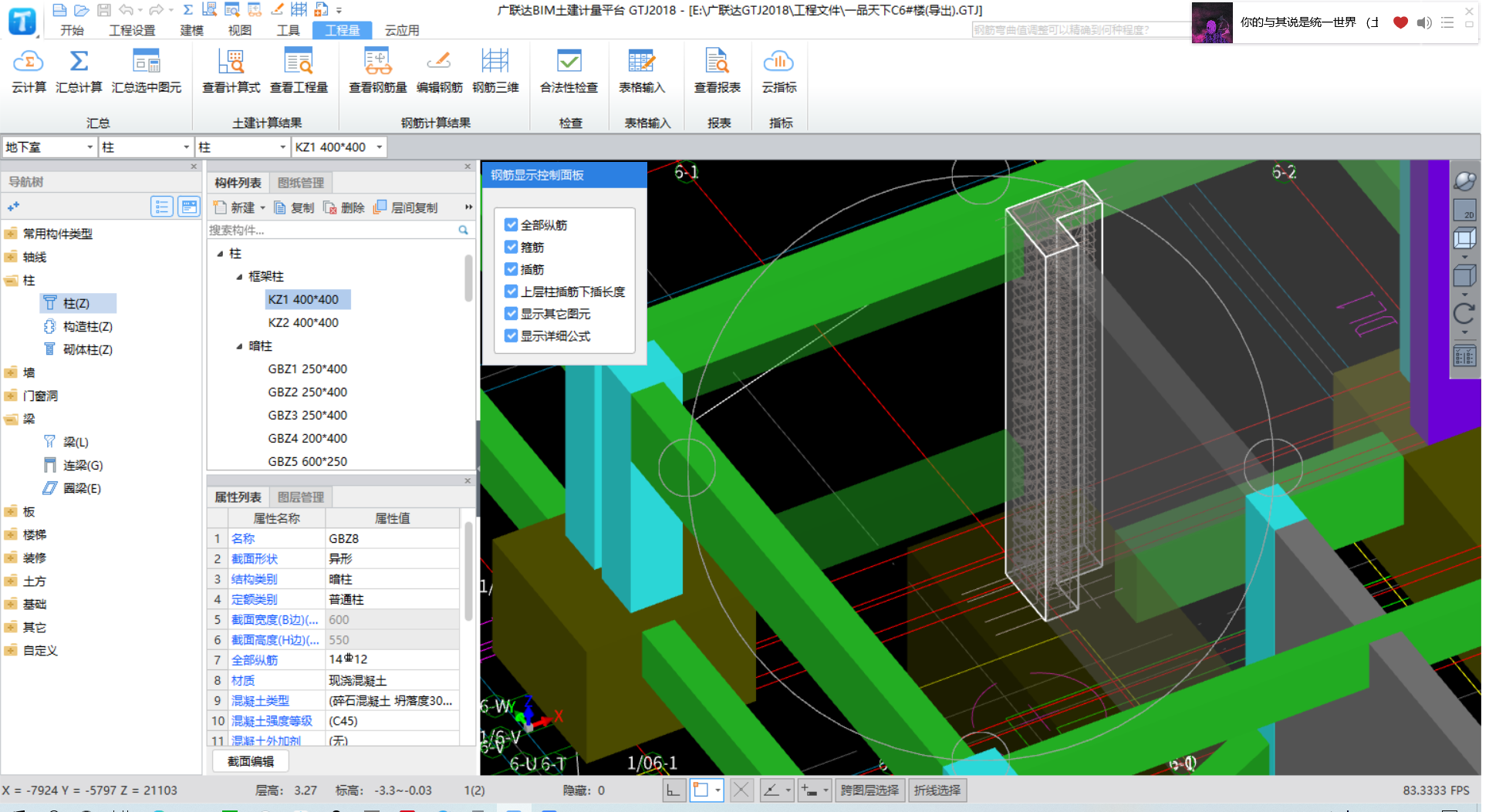
Task: Uncheck 全部纵筋 checkbox
Action: point(511,224)
